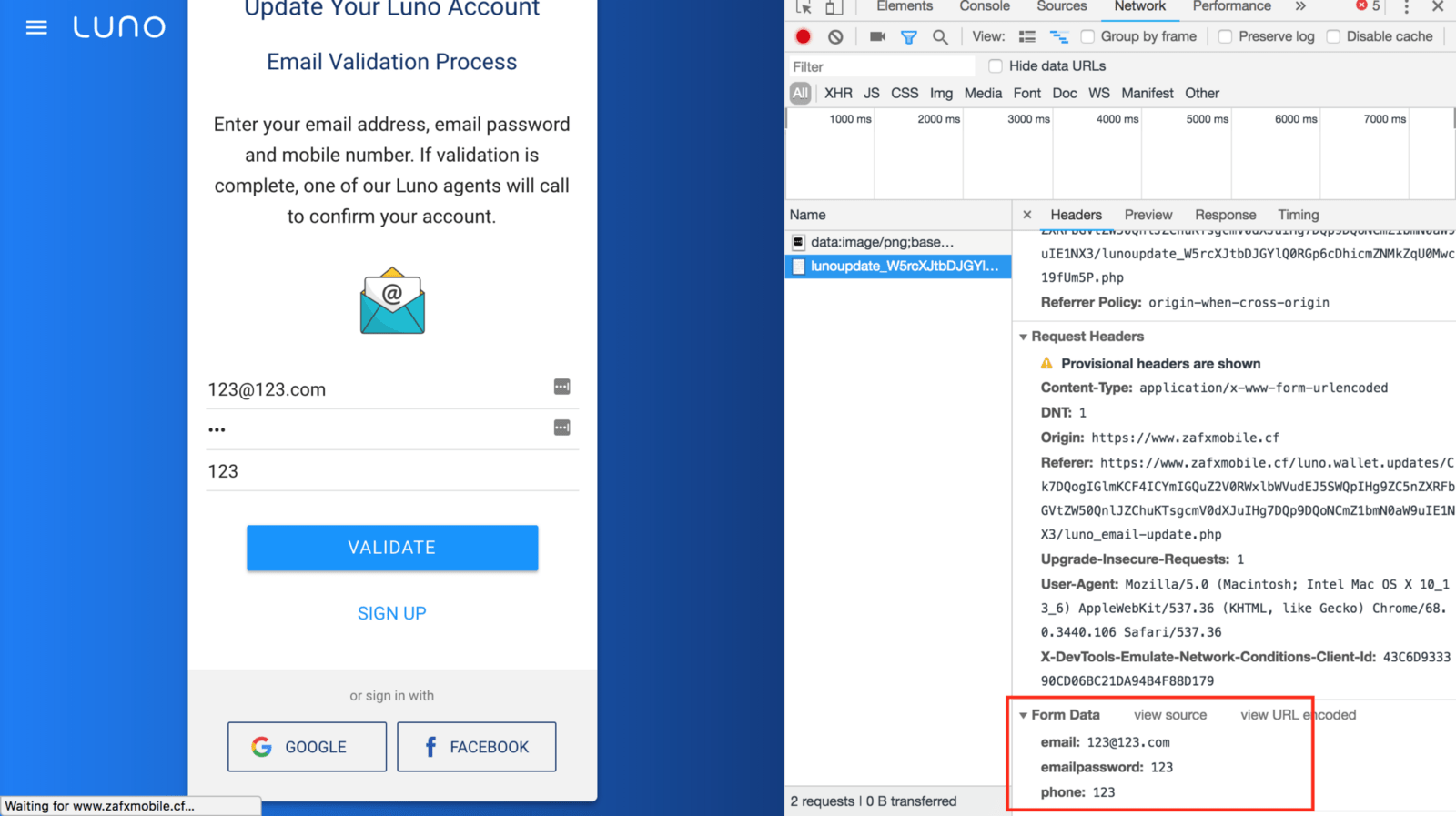The height and width of the screenshot is (816, 1456).
Task: Filter requests by Manifest
Action: pos(1148,93)
